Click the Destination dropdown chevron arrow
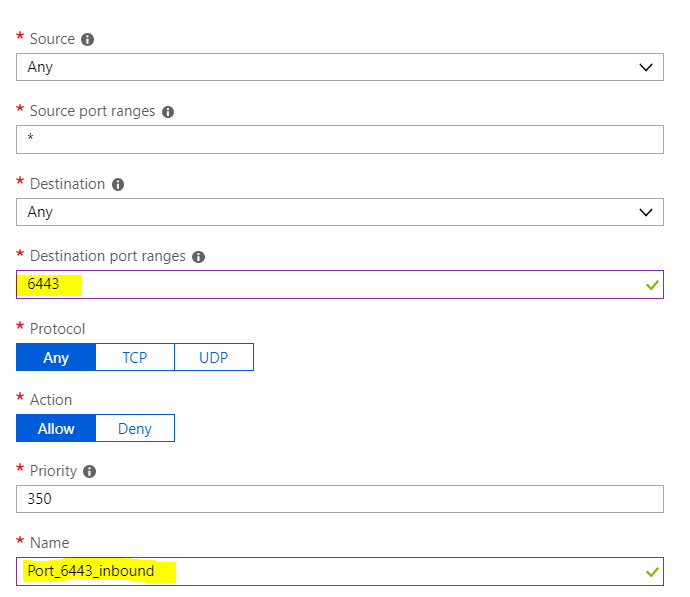Viewport: 690px width, 597px height. (x=646, y=212)
